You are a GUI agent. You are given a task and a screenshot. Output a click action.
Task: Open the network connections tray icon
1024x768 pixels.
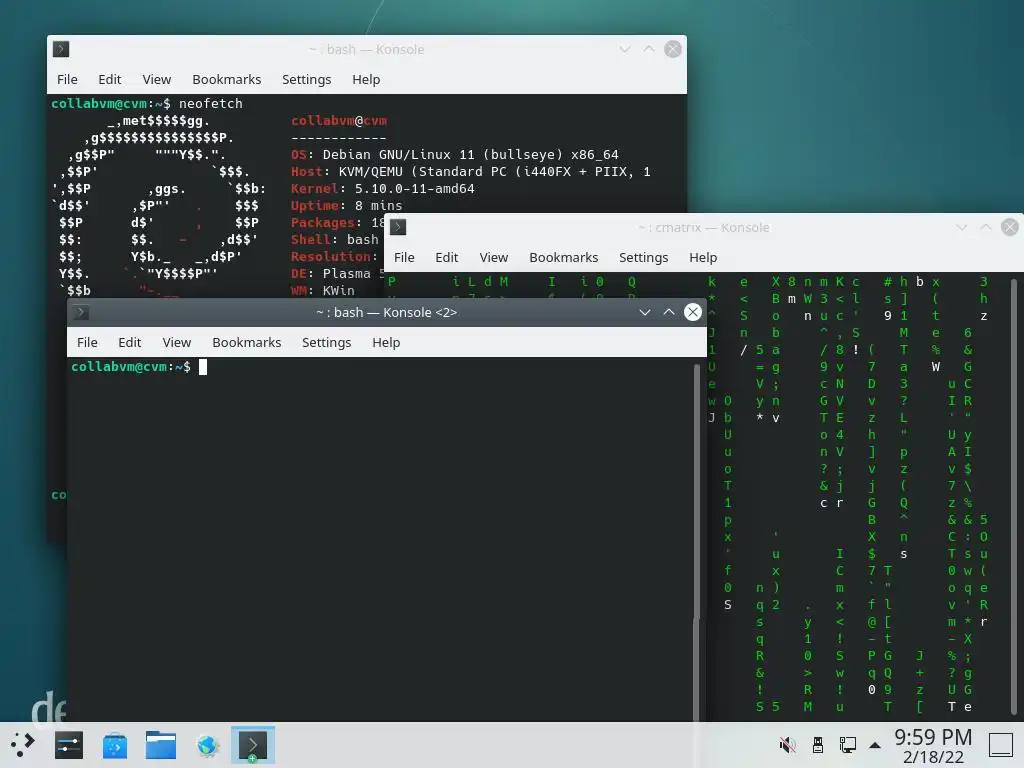tap(848, 744)
